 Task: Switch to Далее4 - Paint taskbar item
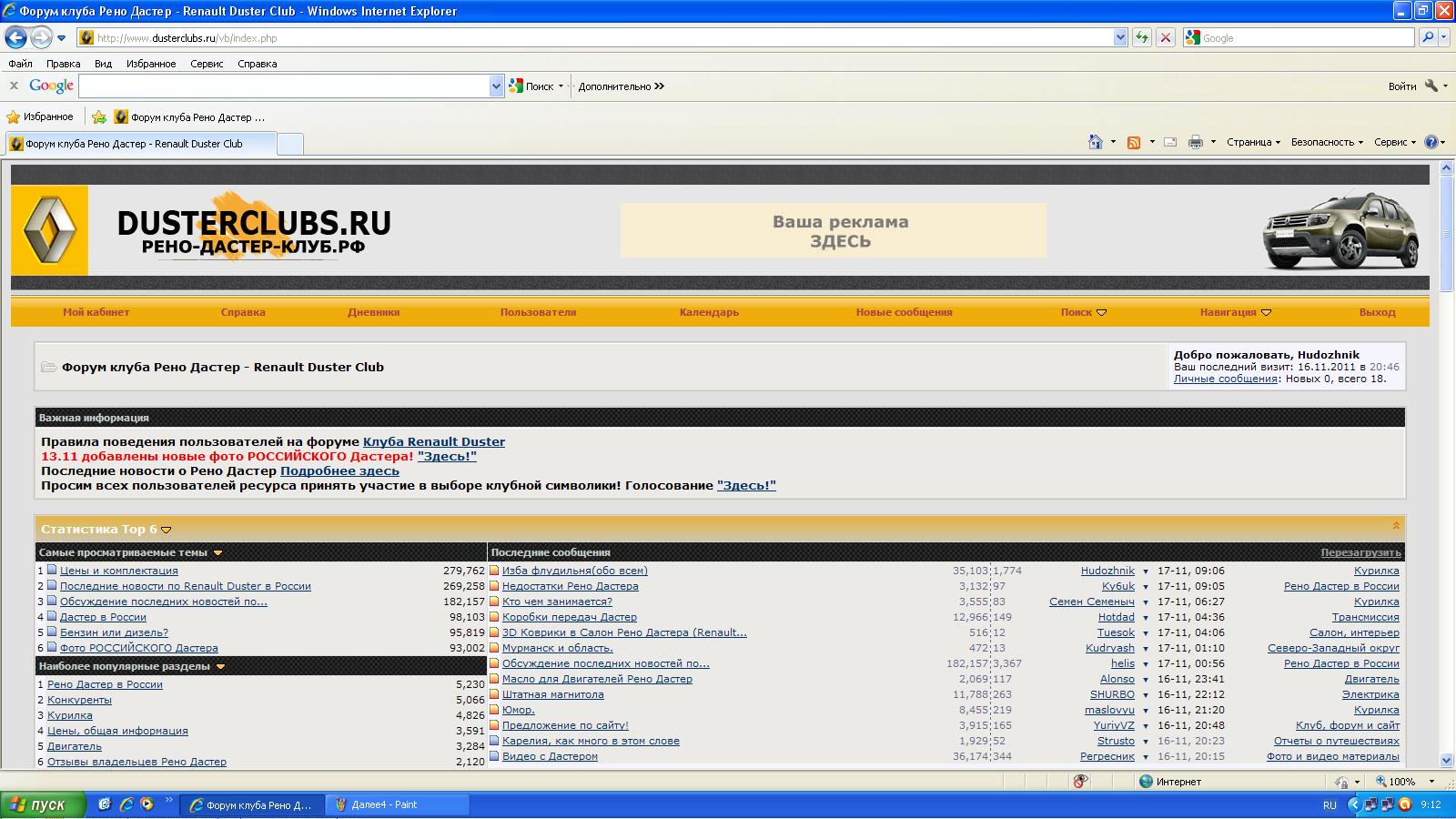397,804
